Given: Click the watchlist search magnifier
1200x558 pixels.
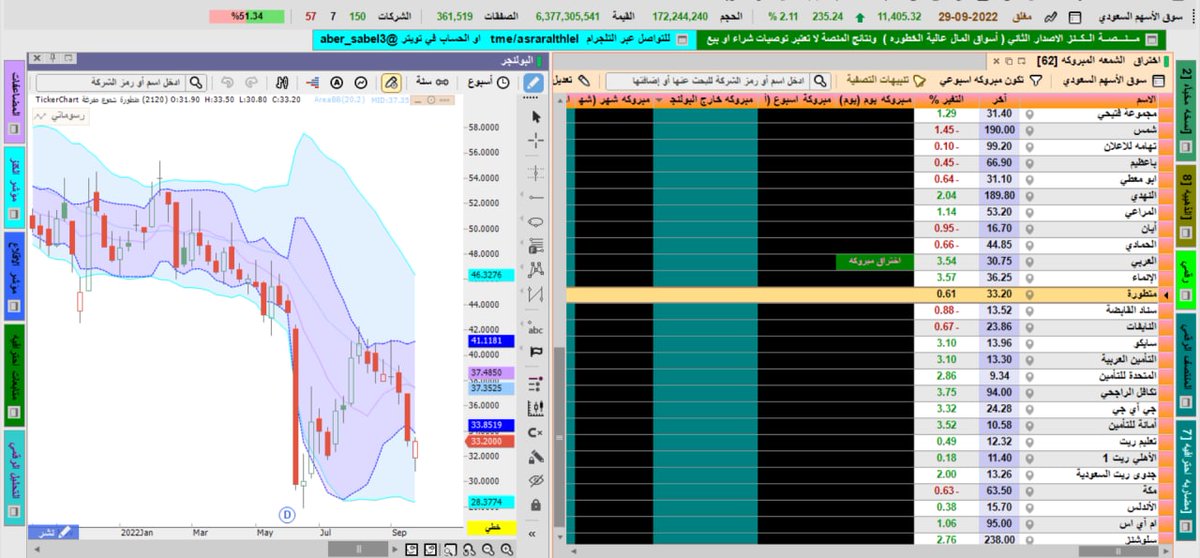Looking at the screenshot, I should point(819,80).
